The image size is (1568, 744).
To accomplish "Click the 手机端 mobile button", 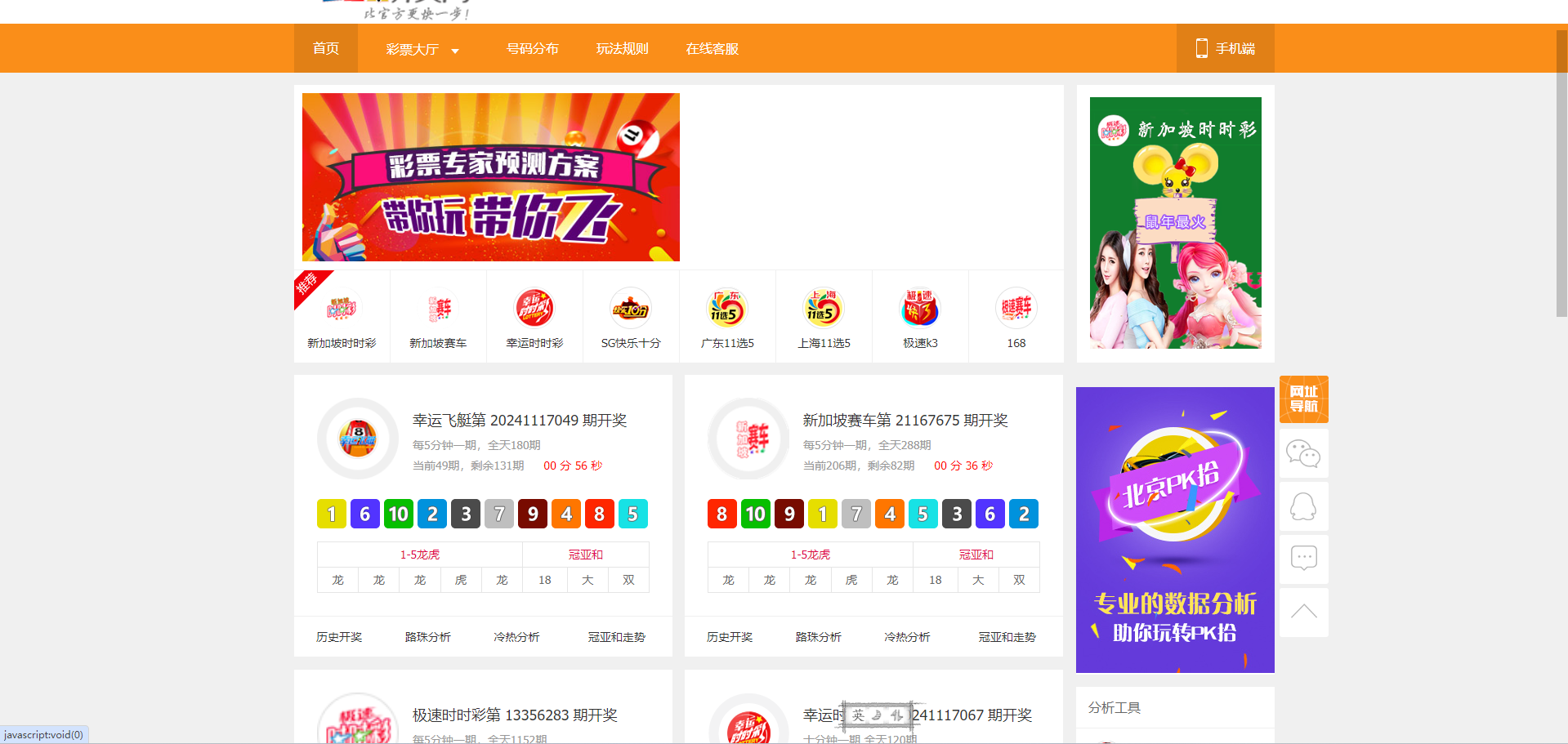I will tap(1225, 49).
